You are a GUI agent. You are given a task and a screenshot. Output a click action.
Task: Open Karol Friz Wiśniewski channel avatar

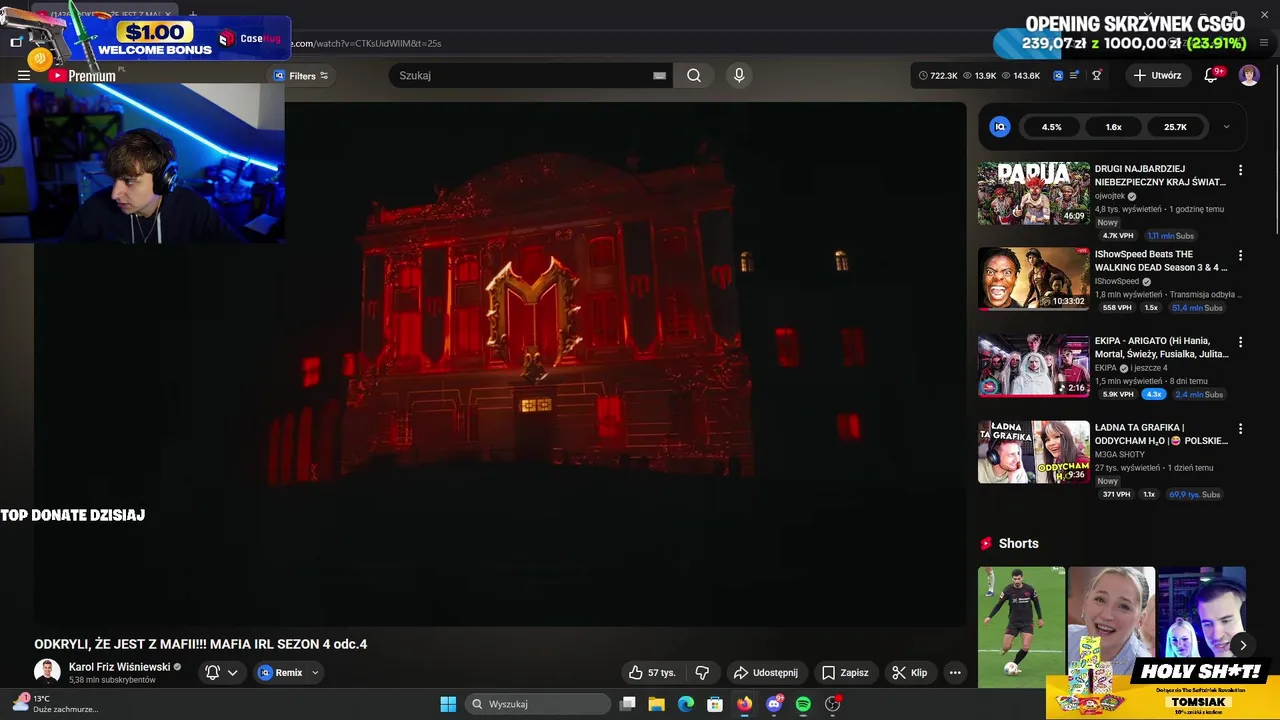(x=47, y=672)
